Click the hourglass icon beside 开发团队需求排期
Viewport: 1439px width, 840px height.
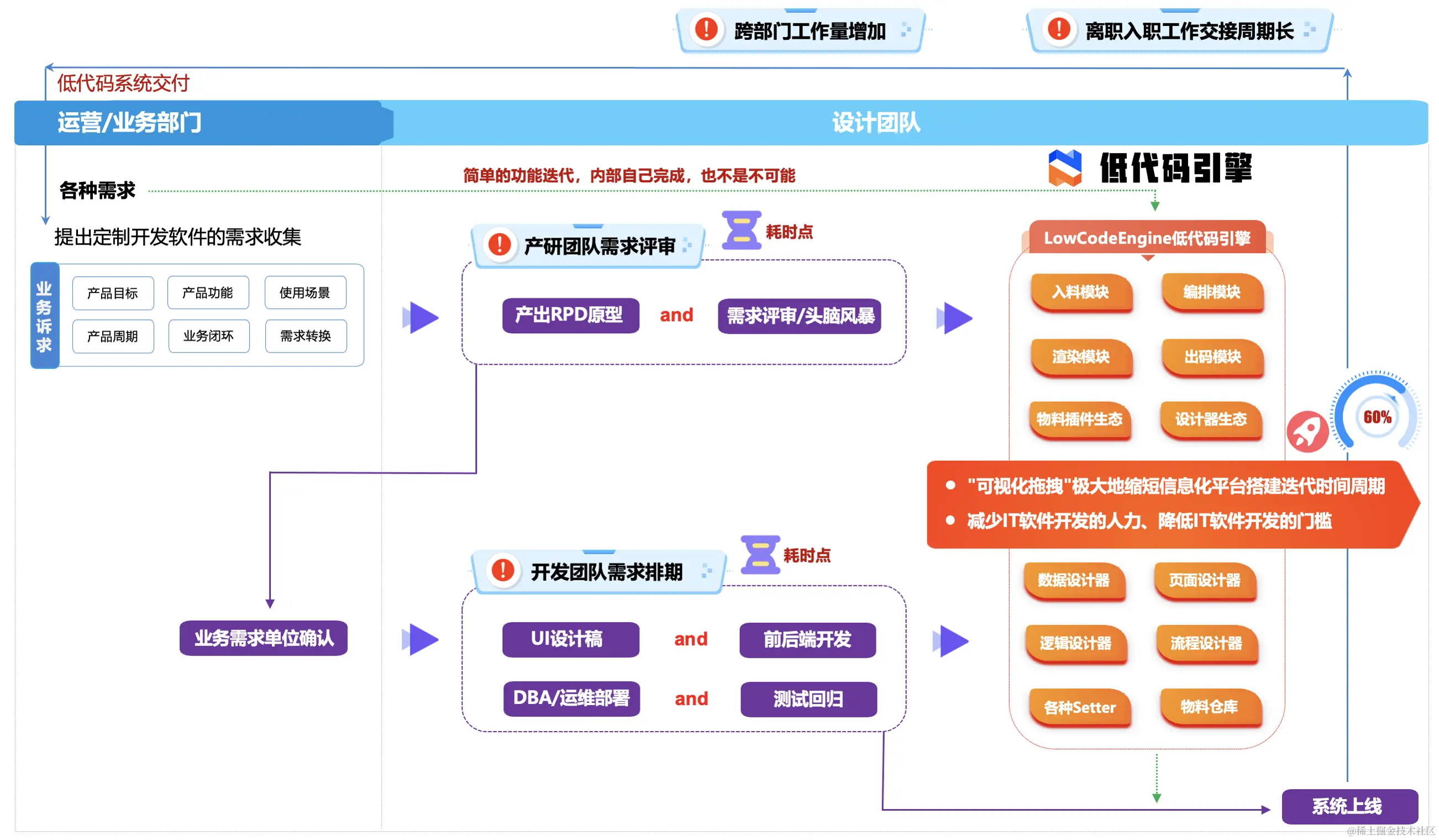(x=760, y=554)
